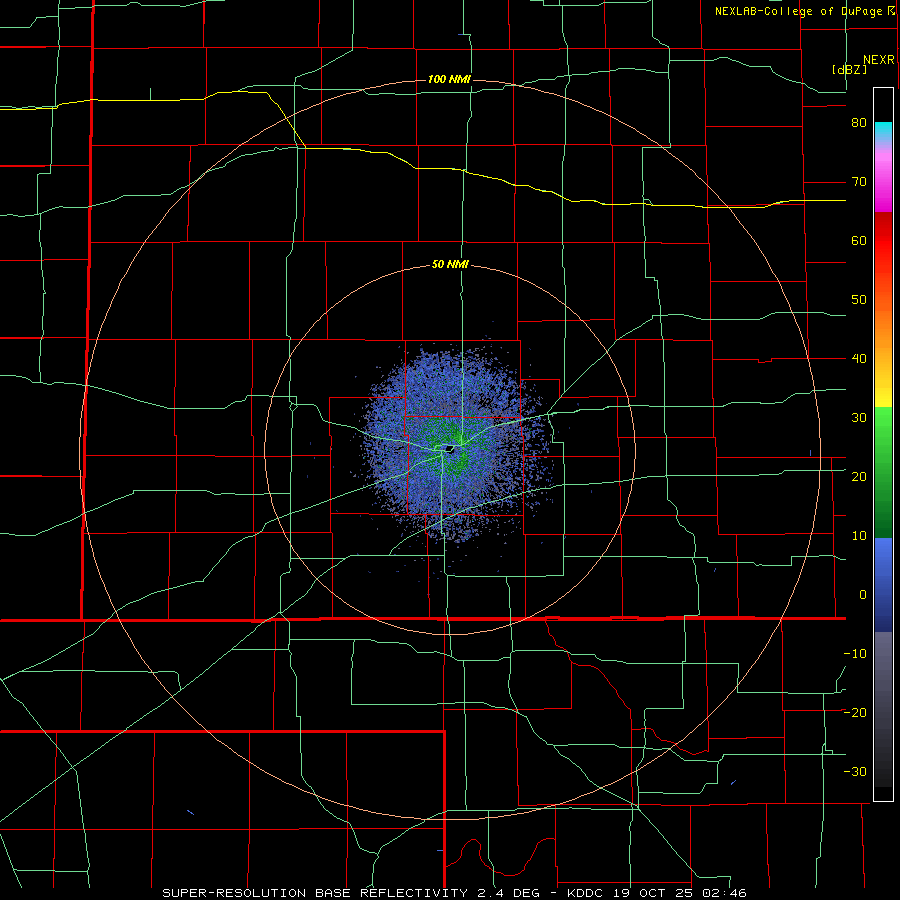Click the NEXR label above the legend
Image resolution: width=900 pixels, height=900 pixels.
[x=878, y=60]
